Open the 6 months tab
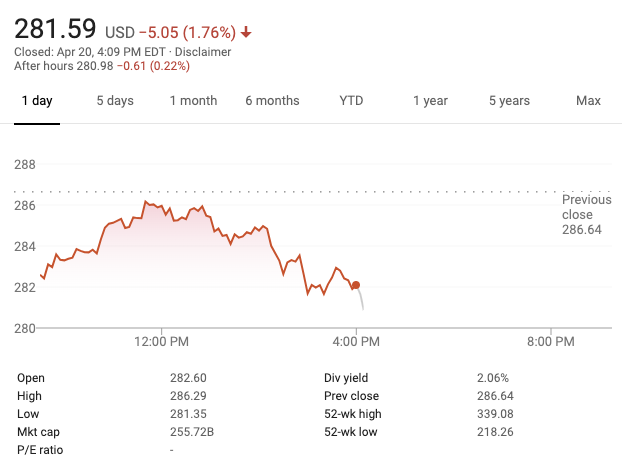Image resolution: width=622 pixels, height=469 pixels. 272,101
